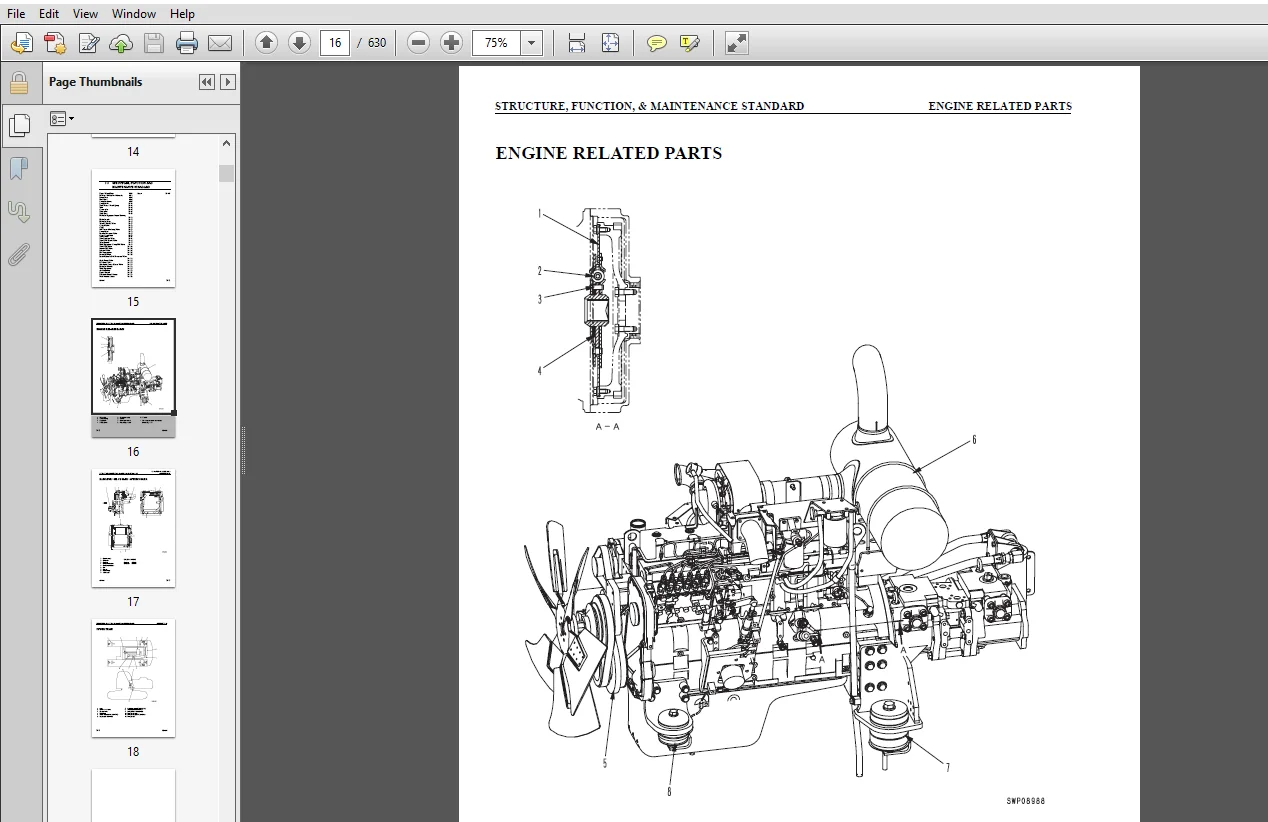This screenshot has width=1268, height=822.
Task: Select the Highlight text tool
Action: tap(689, 43)
